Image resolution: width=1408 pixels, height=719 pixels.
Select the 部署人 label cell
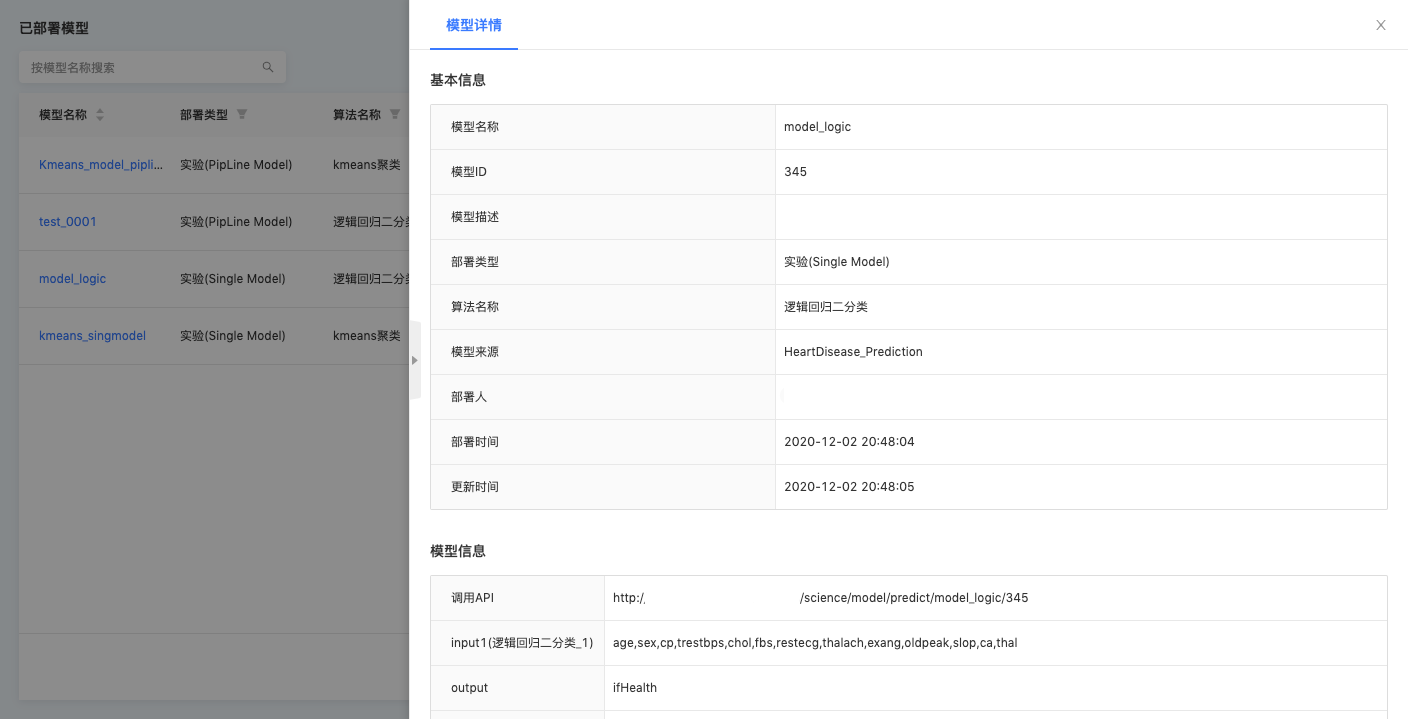click(x=603, y=397)
